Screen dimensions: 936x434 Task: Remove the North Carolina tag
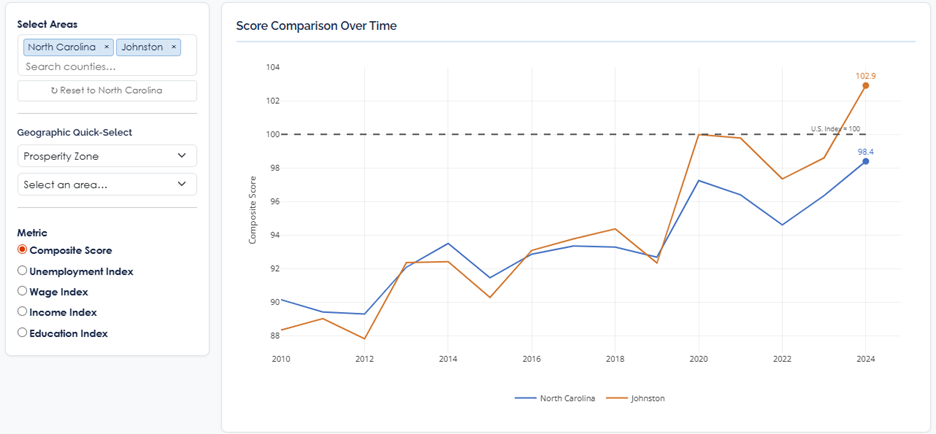point(107,47)
